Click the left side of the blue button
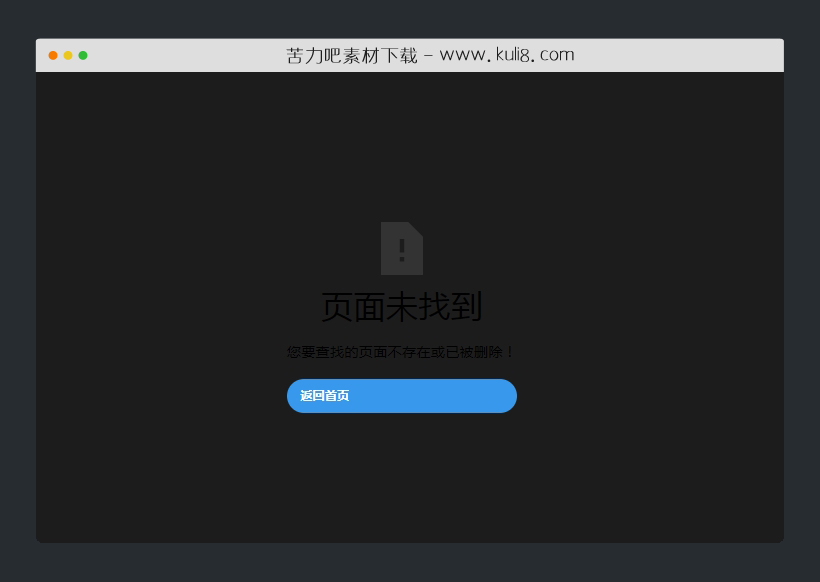This screenshot has height=582, width=820. click(x=310, y=396)
